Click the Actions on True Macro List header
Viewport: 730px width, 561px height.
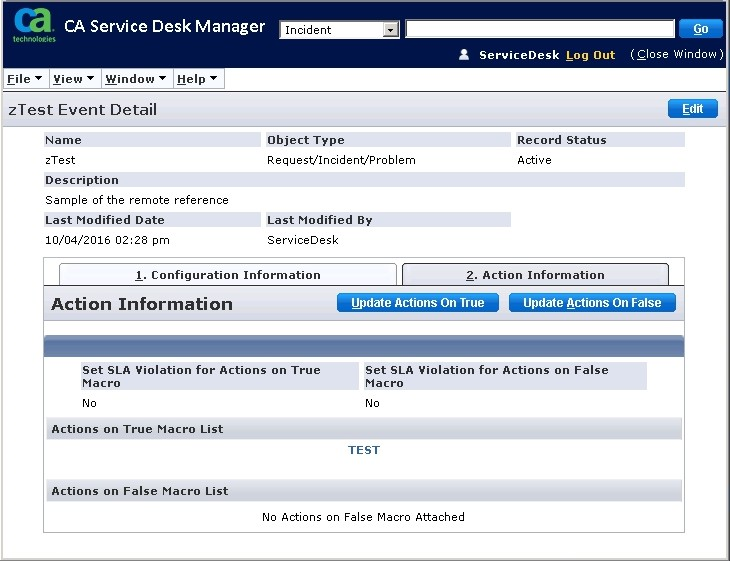(137, 429)
